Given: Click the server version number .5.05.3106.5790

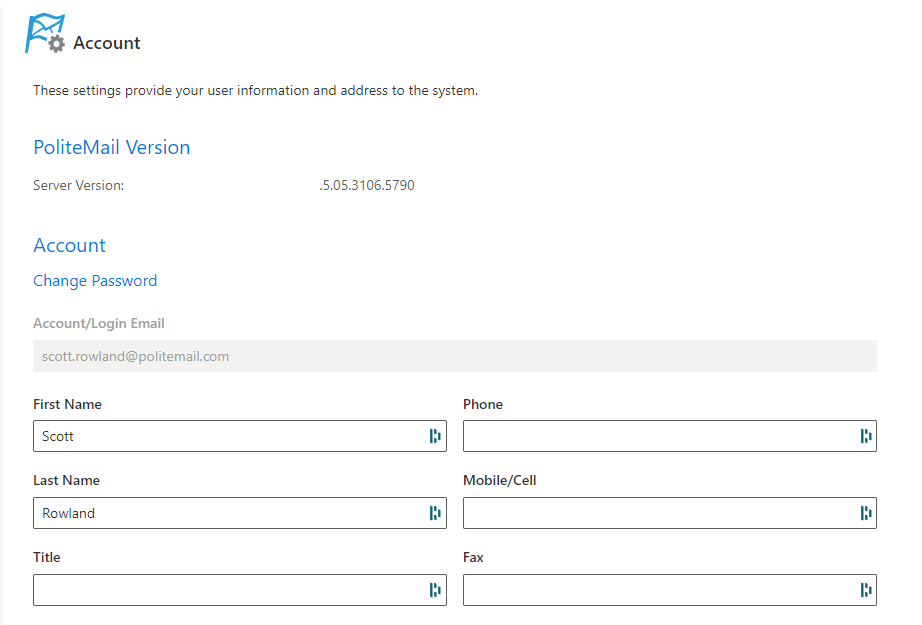Looking at the screenshot, I should coord(366,185).
